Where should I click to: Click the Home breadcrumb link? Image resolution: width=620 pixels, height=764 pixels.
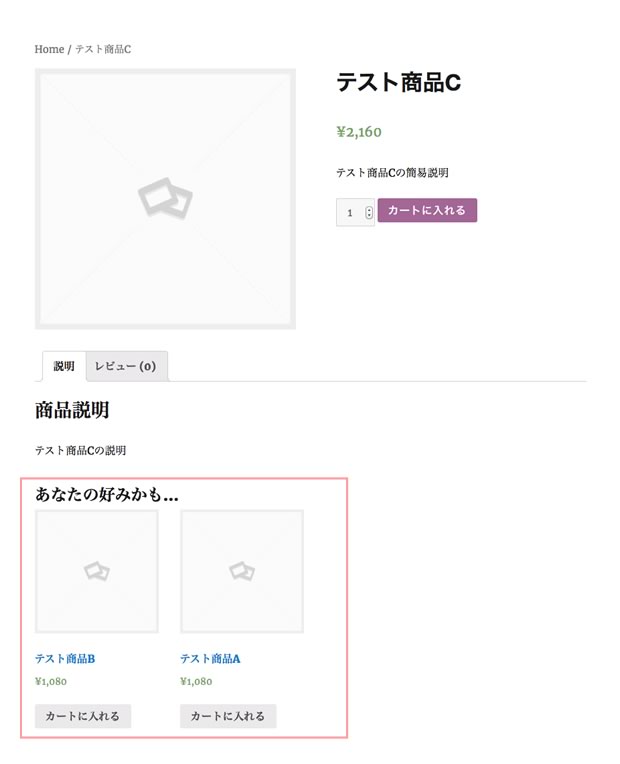pos(49,49)
